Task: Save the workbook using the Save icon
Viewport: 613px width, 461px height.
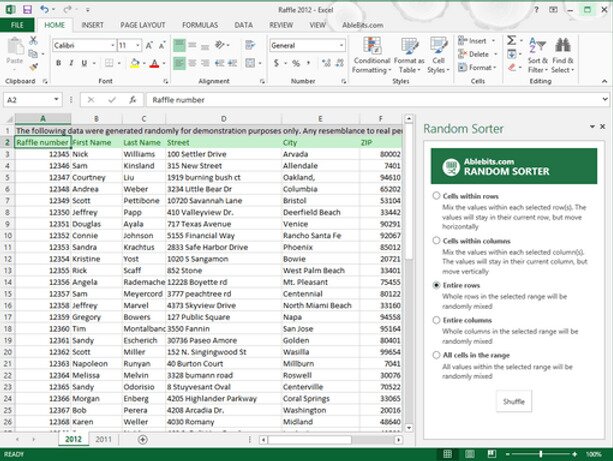Action: 27,8
